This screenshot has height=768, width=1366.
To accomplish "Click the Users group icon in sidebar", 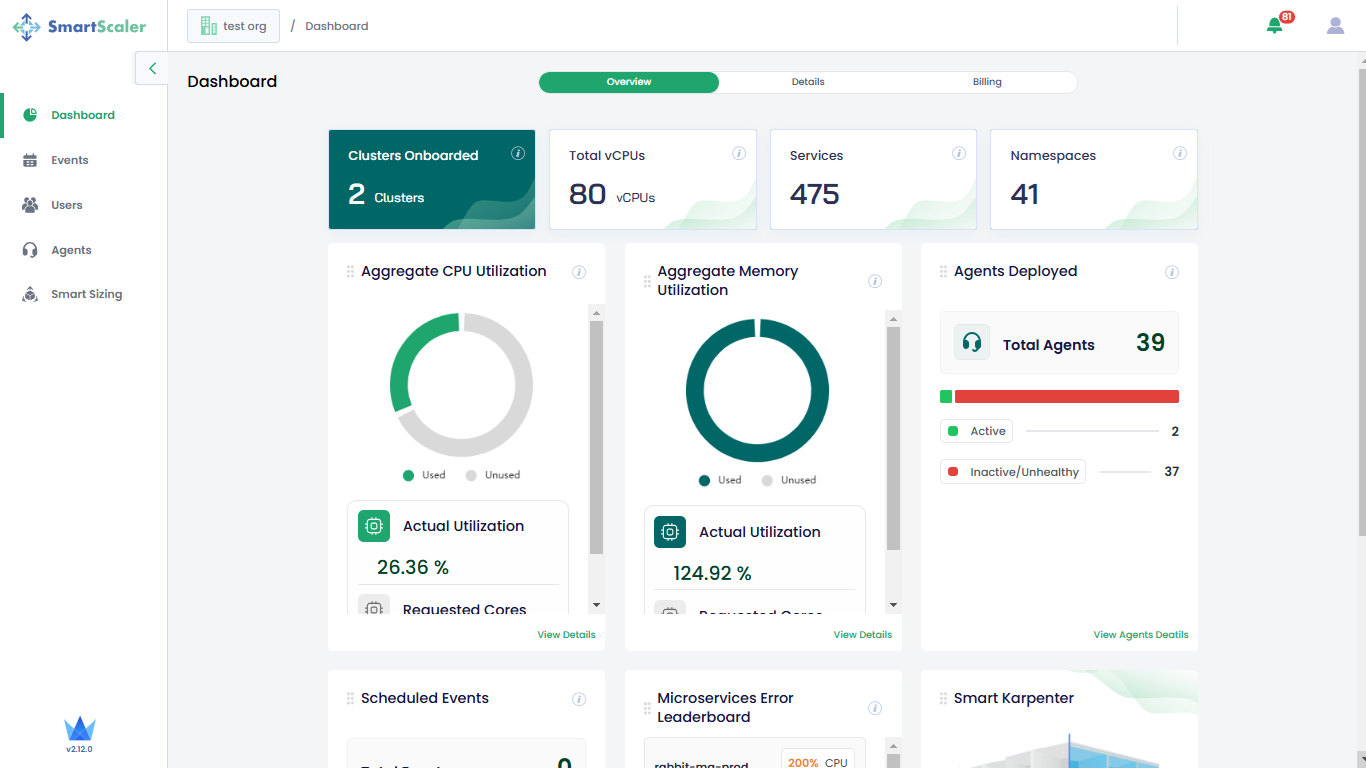I will coord(30,205).
